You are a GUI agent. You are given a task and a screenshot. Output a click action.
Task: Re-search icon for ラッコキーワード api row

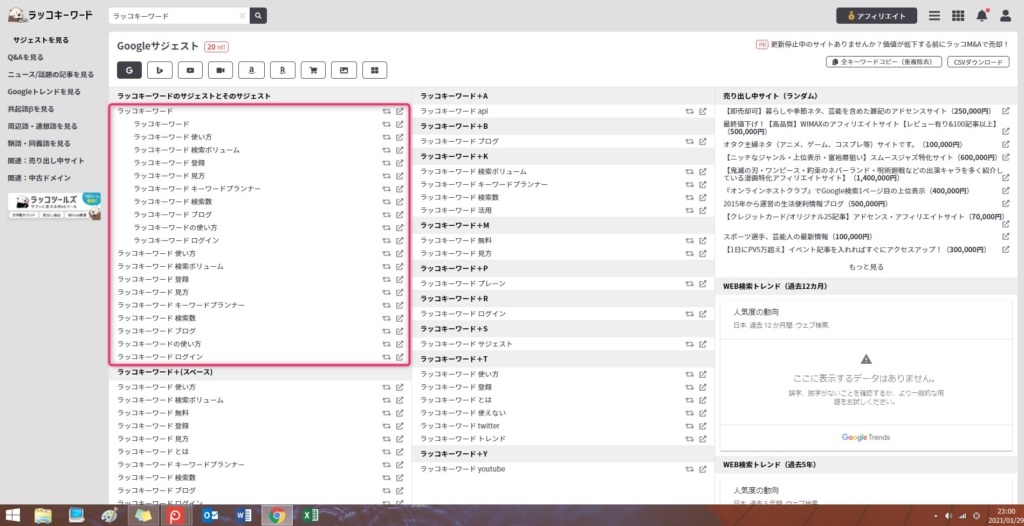click(690, 111)
